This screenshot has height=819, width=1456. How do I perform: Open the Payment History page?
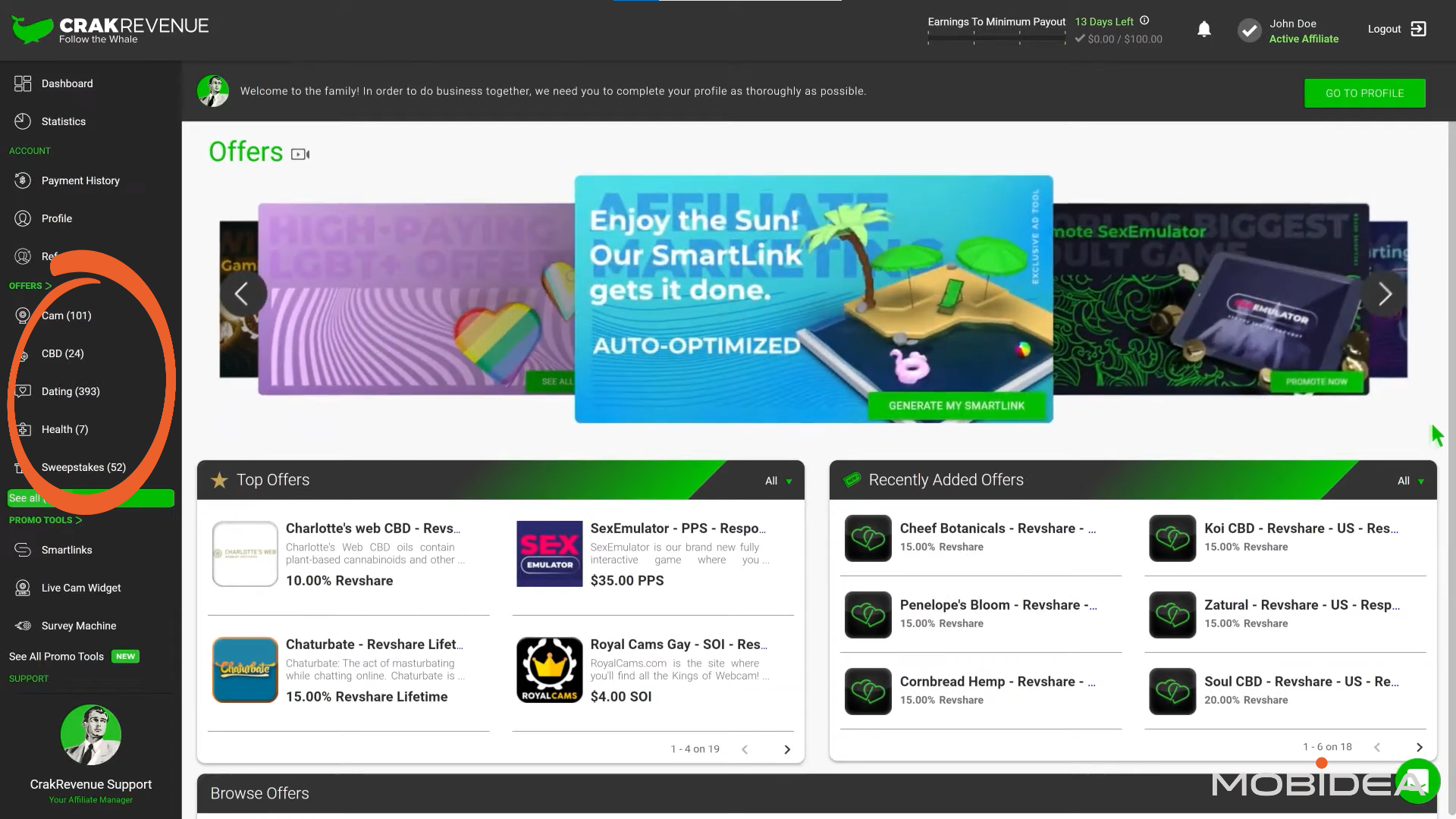[x=80, y=180]
